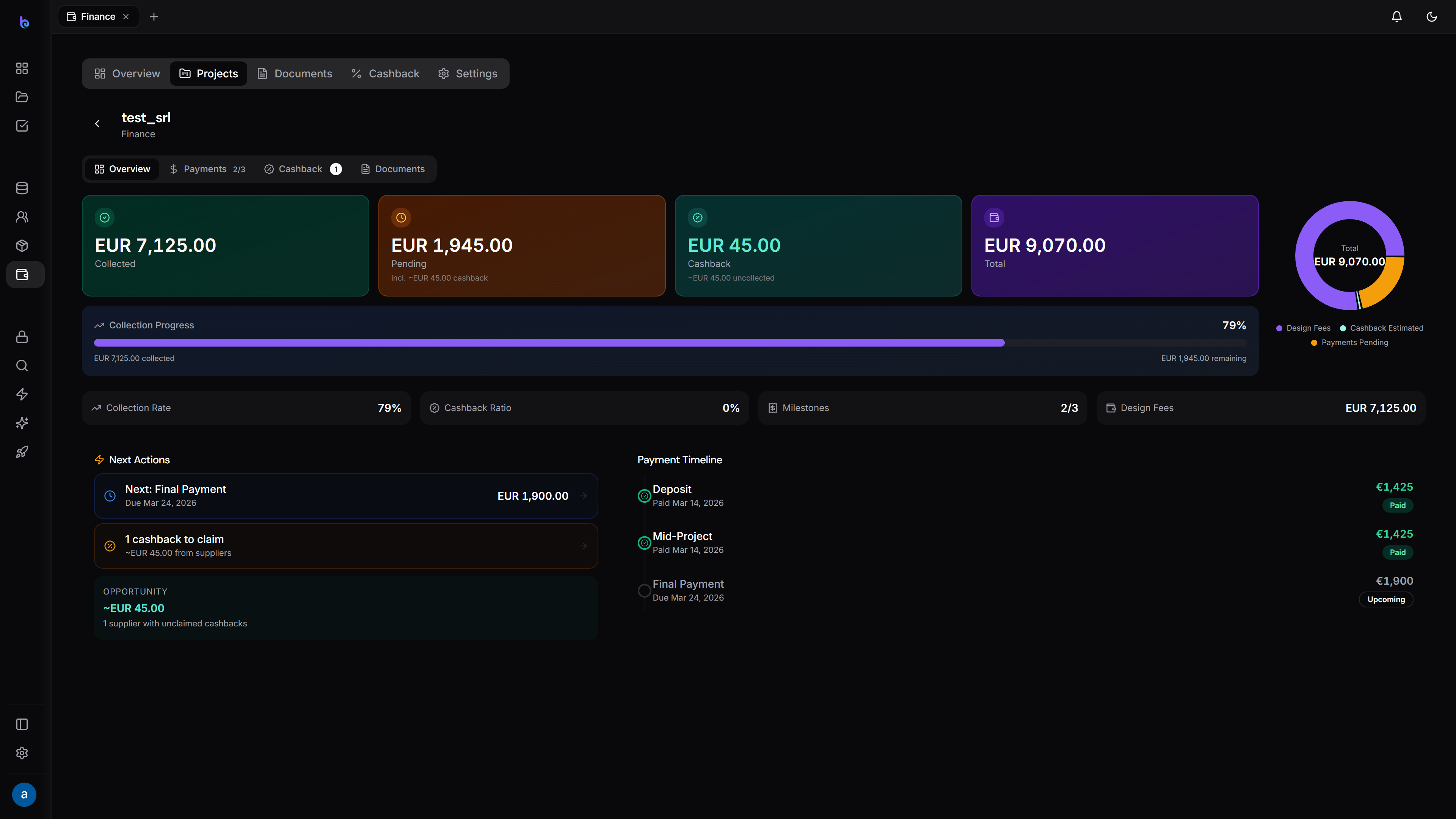Close the Finance tab

(126, 17)
